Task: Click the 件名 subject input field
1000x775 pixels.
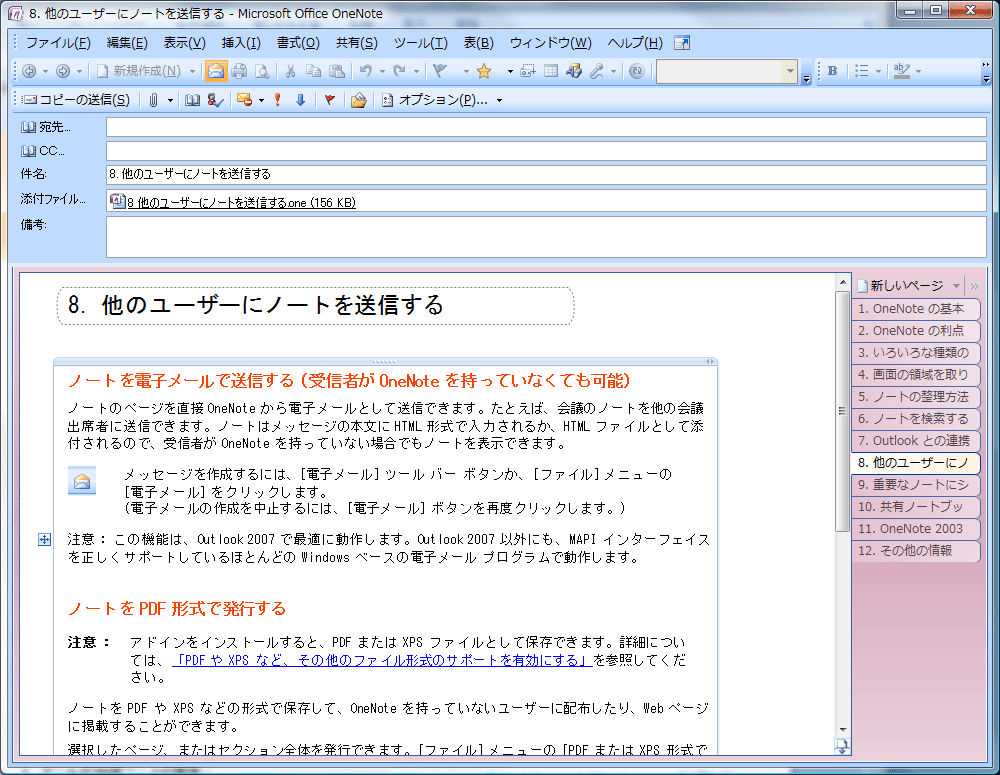Action: (546, 174)
